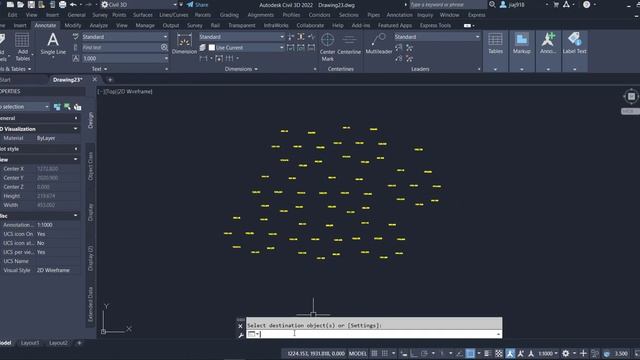Open the Alignments menu

tap(260, 15)
